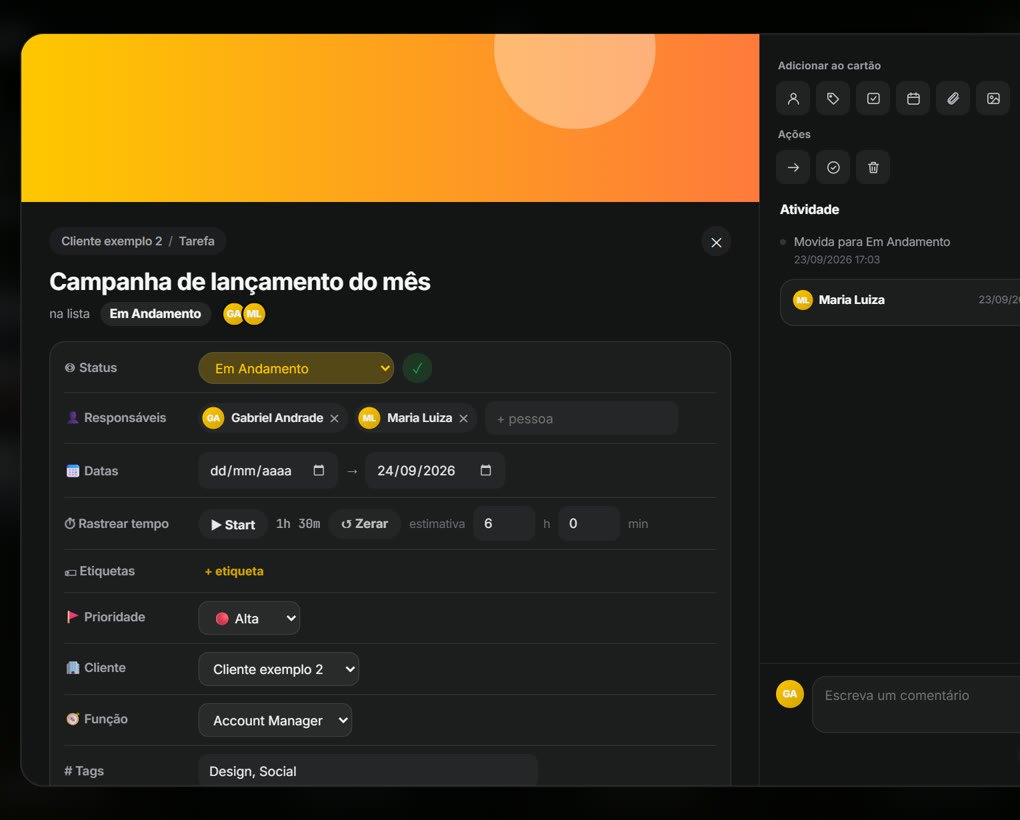Click the move card arrow icon
Viewport: 1020px width, 820px height.
[x=793, y=168]
